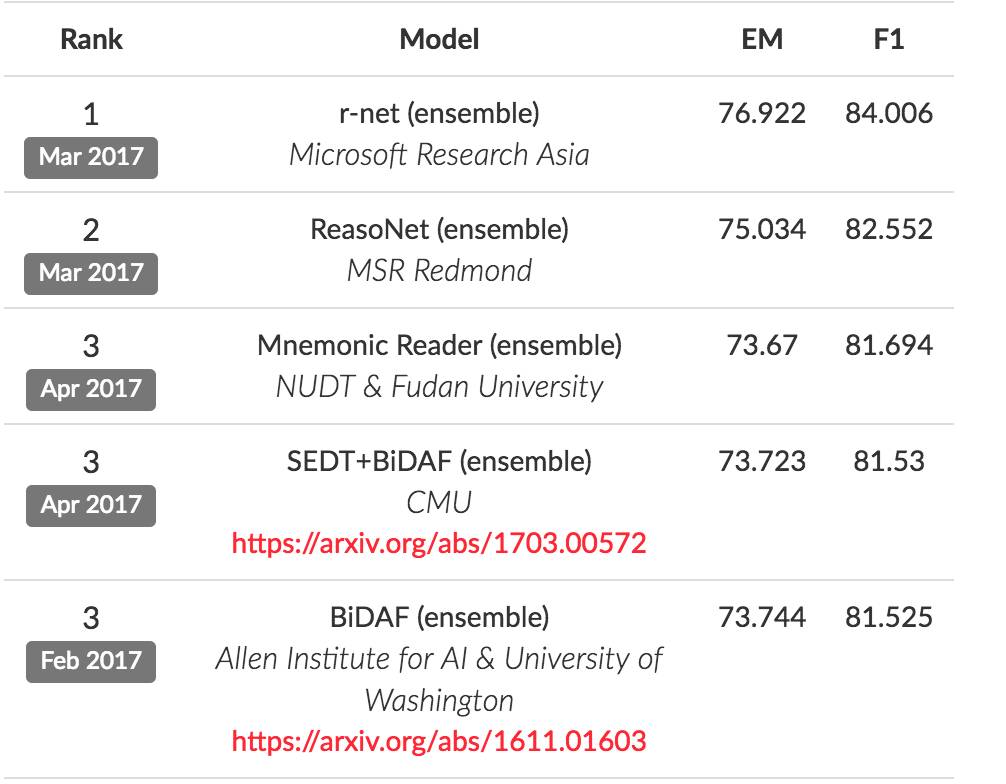Open the arxiv.org/abs/1611.01603 link

[439, 741]
